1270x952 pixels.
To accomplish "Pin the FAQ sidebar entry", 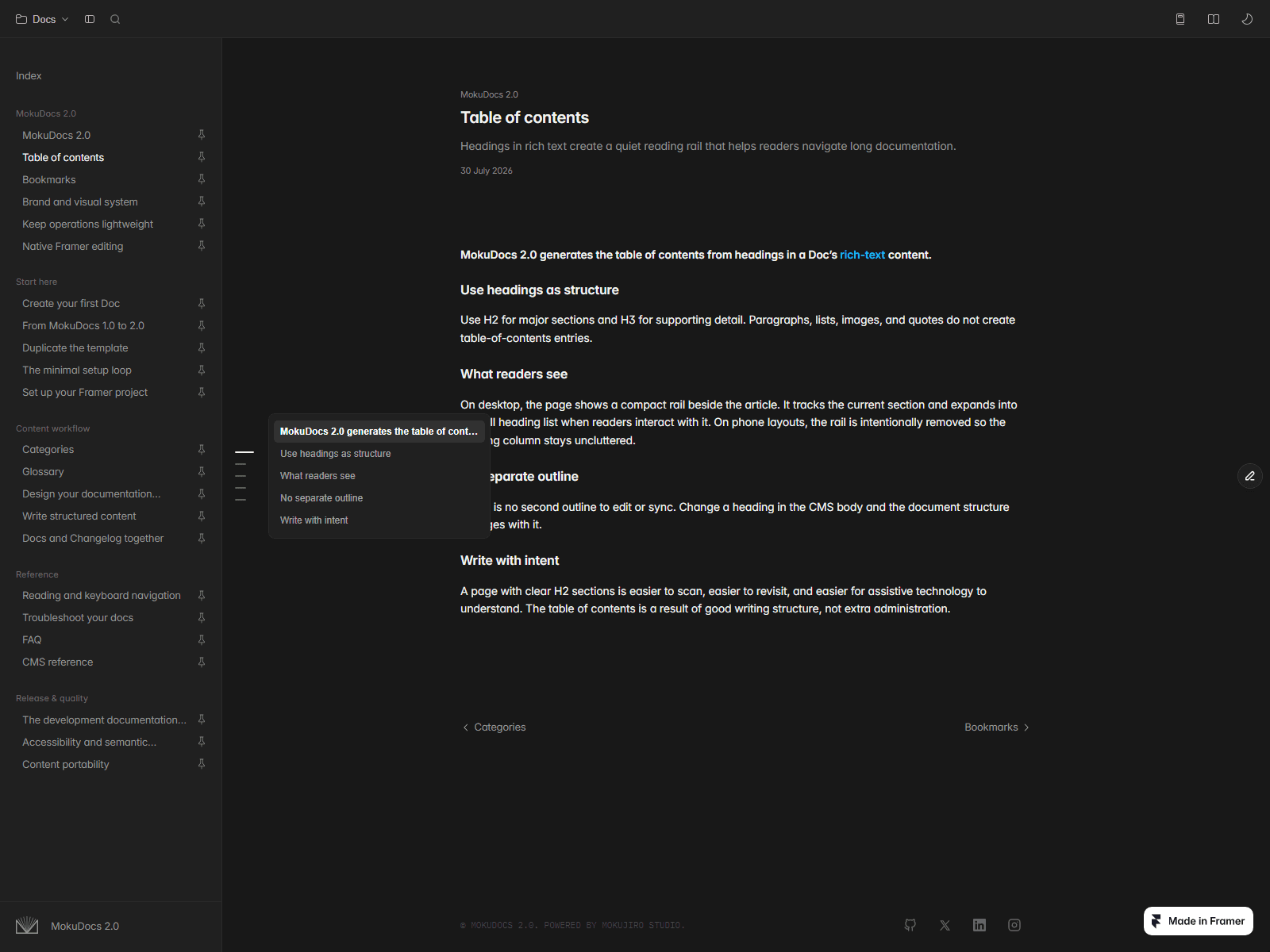I will 202,639.
